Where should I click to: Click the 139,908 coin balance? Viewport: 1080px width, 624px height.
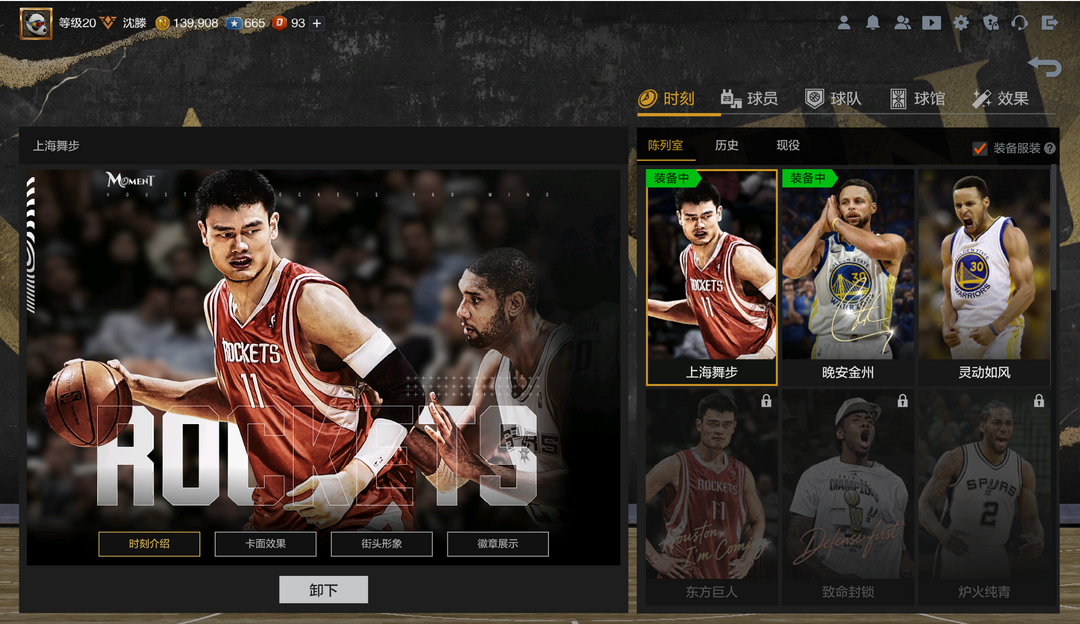196,23
